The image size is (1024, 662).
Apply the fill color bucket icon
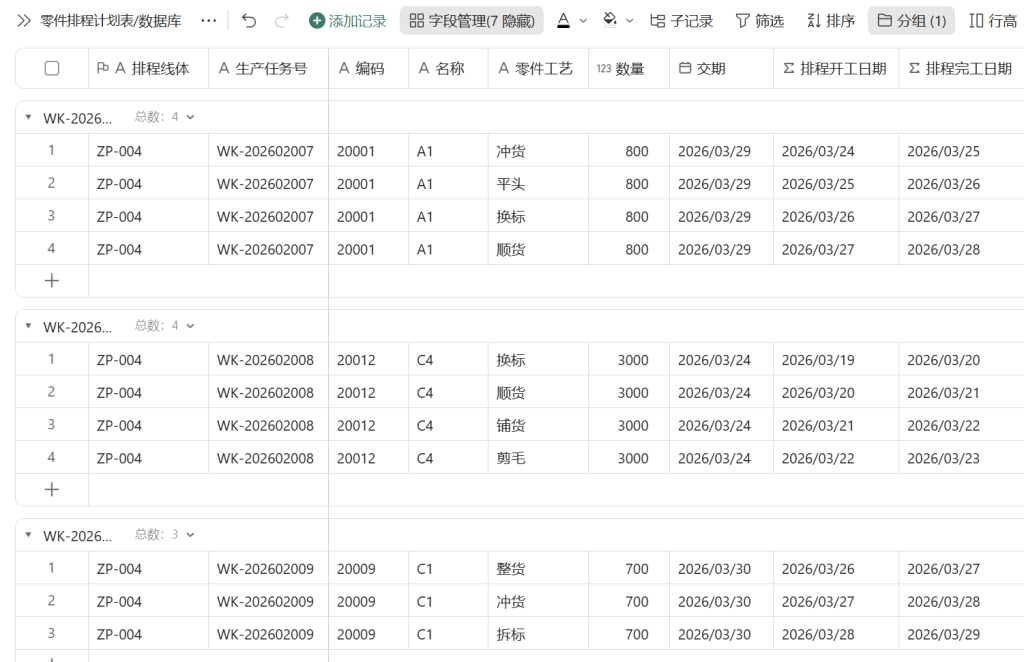(609, 20)
